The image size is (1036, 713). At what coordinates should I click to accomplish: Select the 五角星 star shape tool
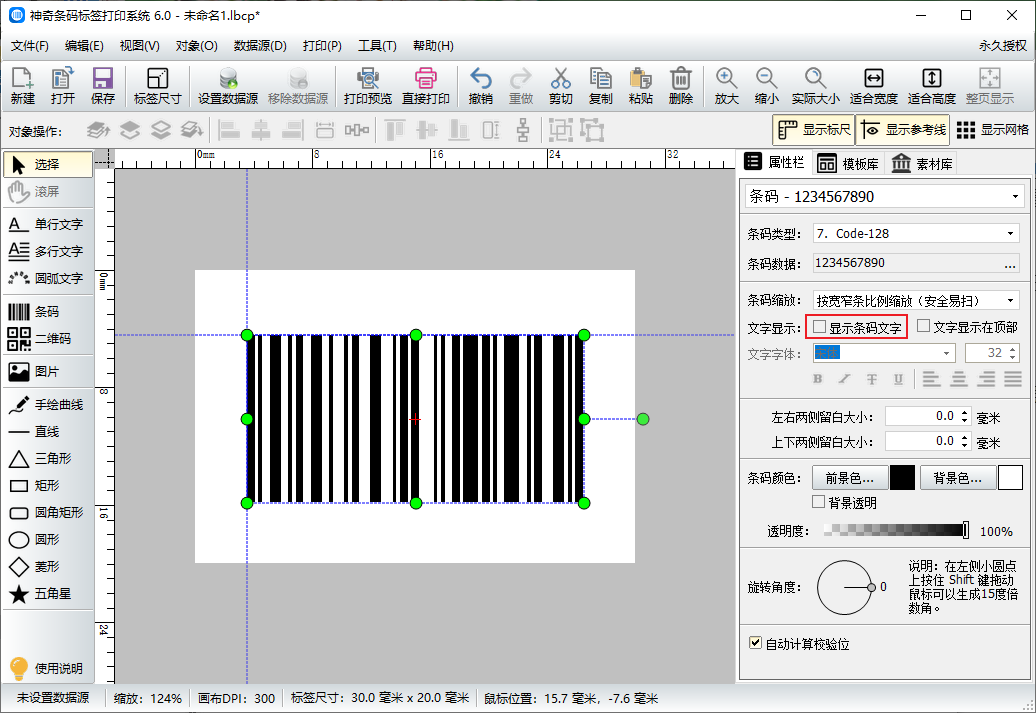48,594
